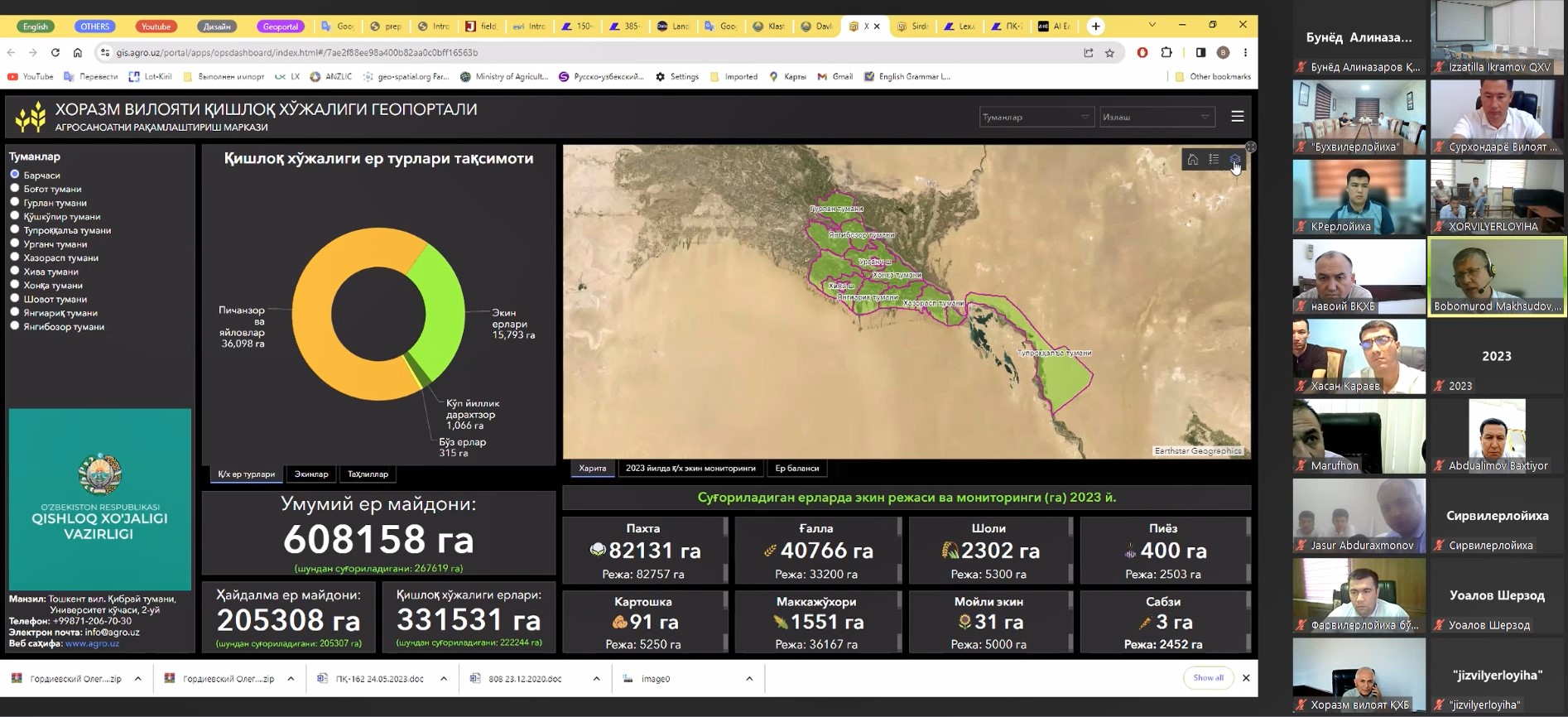Viewport: 1568px width, 717px height.
Task: Follow the www.agro.uz website link
Action: pyautogui.click(x=92, y=643)
